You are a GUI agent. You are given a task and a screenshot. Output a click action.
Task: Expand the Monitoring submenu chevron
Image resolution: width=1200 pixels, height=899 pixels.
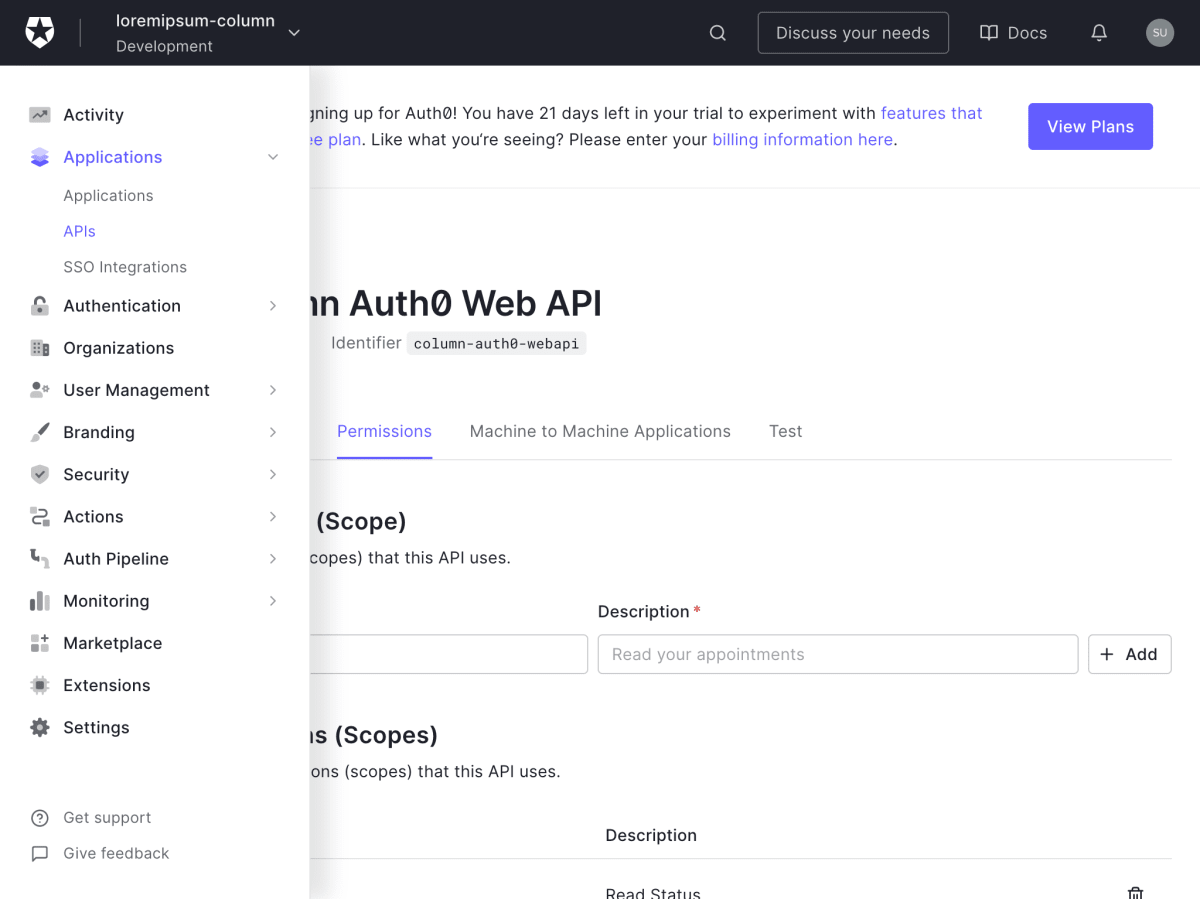(x=273, y=601)
